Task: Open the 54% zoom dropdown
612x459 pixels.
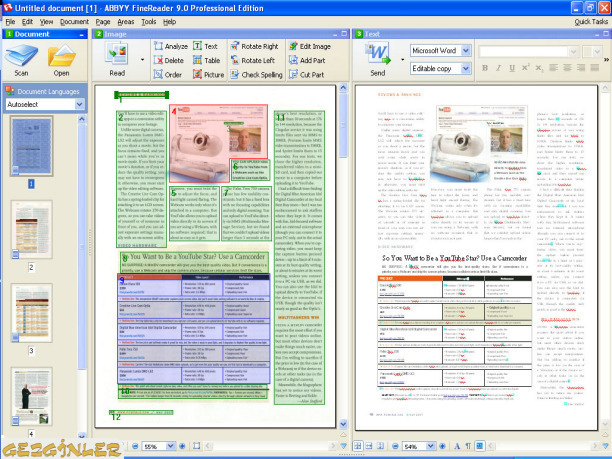Action: (x=431, y=446)
